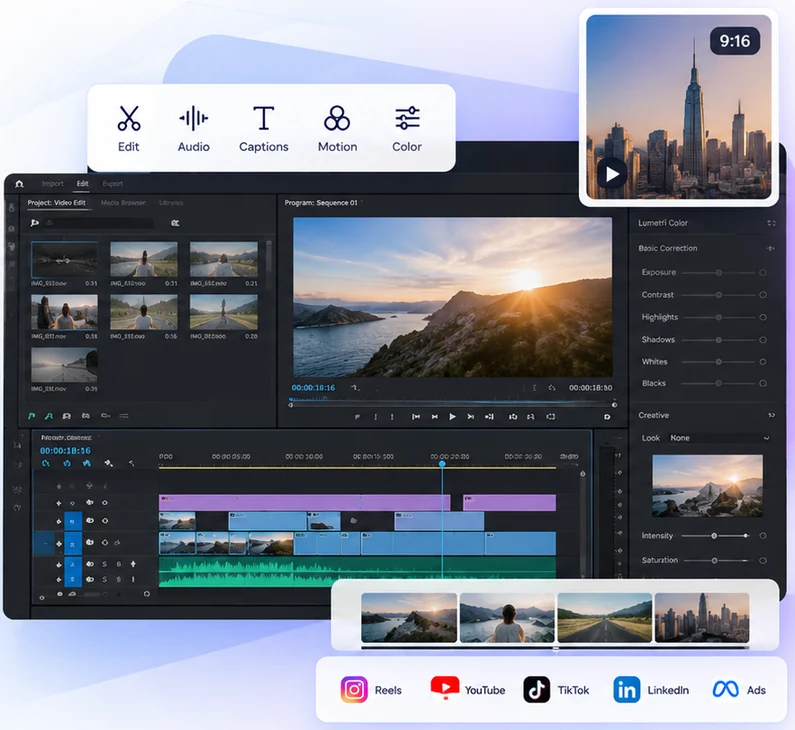Image resolution: width=795 pixels, height=730 pixels.
Task: Select the empty road frame in the bottom filmstrip
Action: (604, 617)
